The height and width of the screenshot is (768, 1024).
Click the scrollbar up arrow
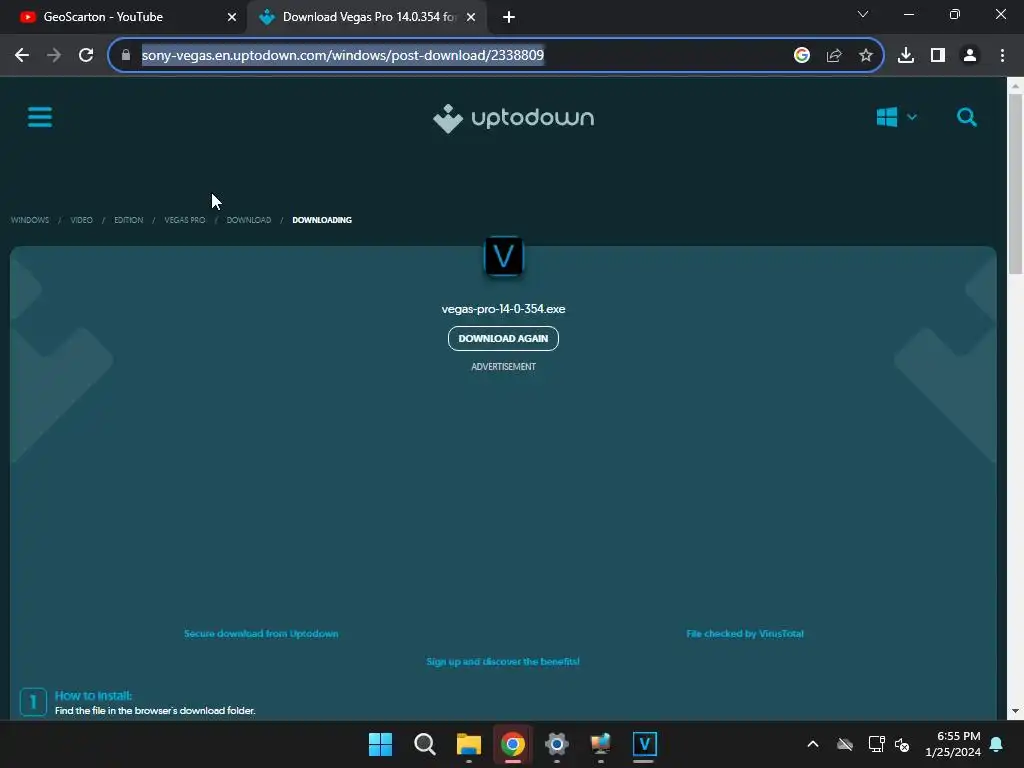coord(1015,86)
